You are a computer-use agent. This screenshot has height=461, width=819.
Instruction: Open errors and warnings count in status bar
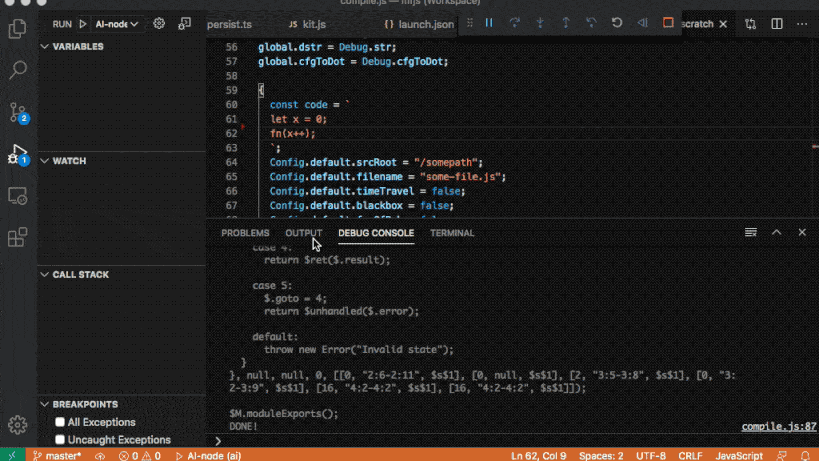(x=139, y=456)
